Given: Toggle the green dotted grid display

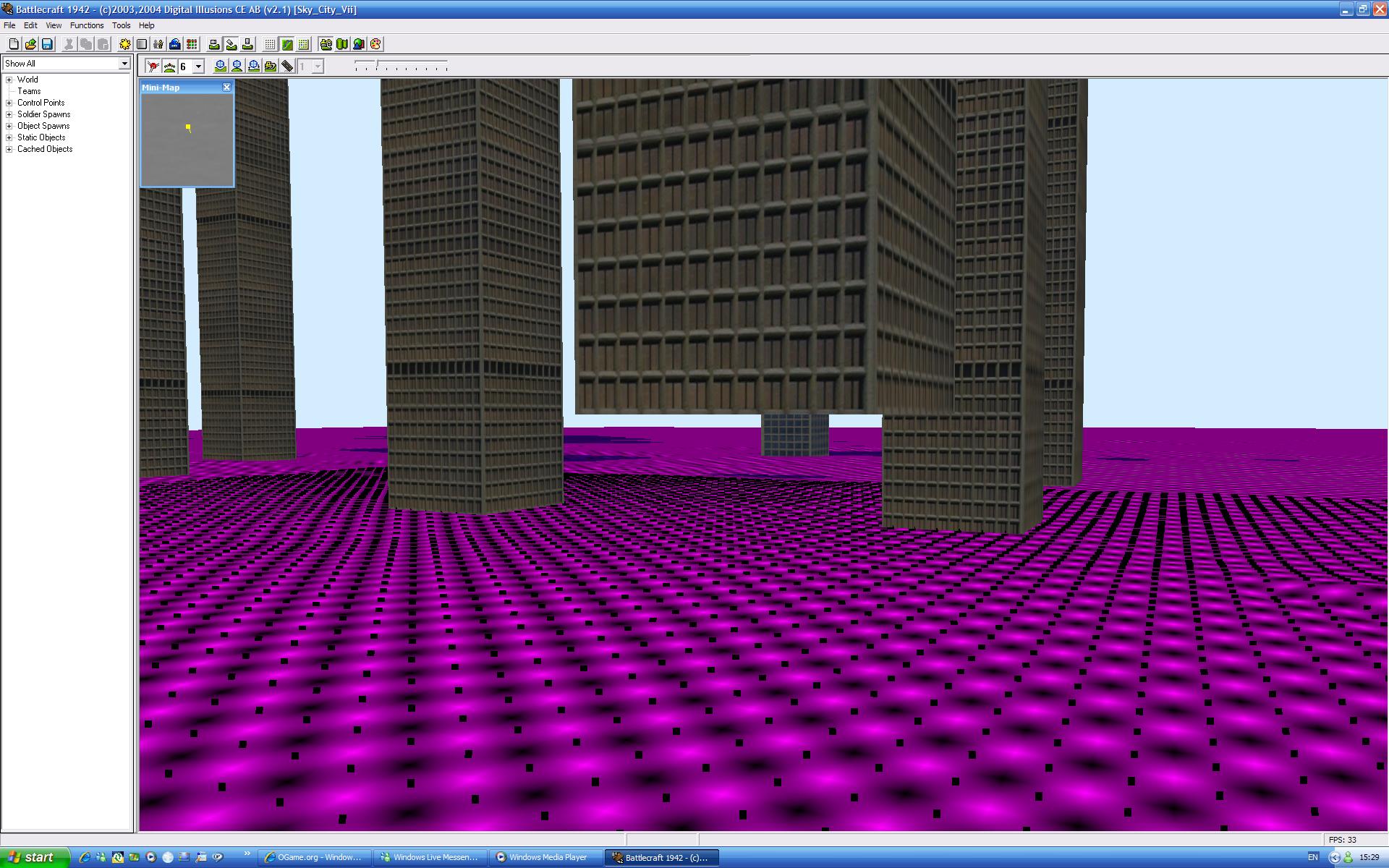Looking at the screenshot, I should [303, 44].
